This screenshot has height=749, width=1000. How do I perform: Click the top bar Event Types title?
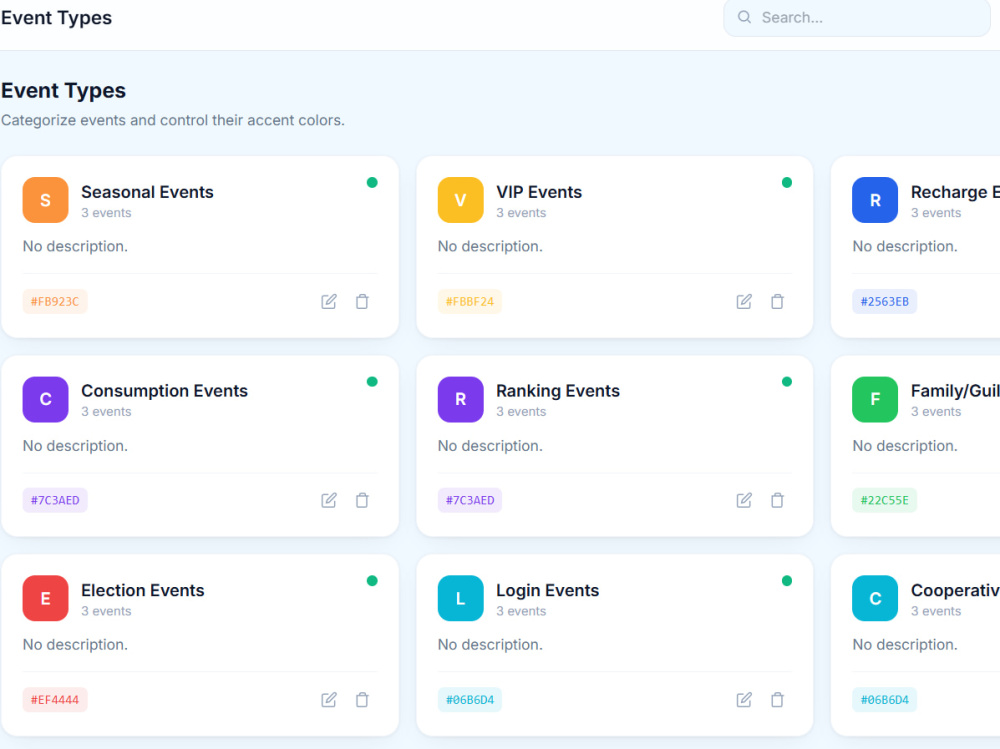pyautogui.click(x=56, y=17)
